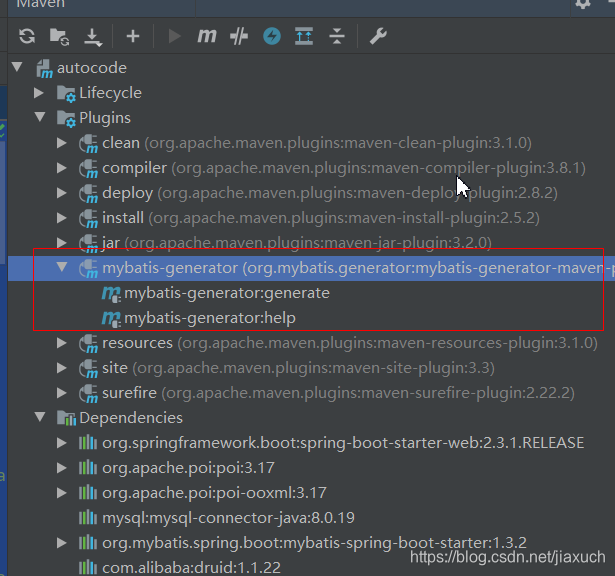Image resolution: width=615 pixels, height=576 pixels.
Task: Select the site plugin entry
Action: click(x=298, y=368)
